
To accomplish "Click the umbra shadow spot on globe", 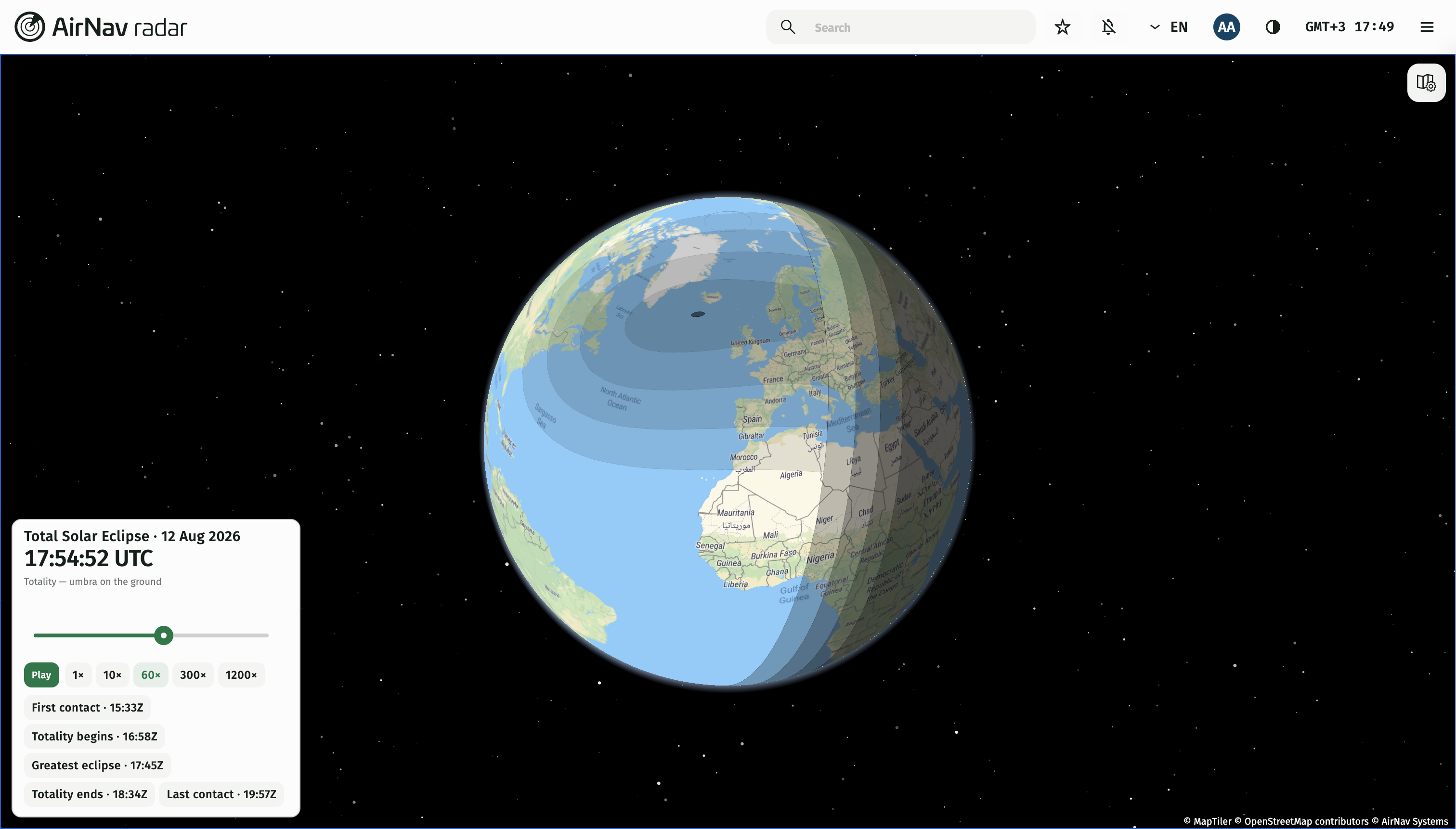I will coord(698,314).
